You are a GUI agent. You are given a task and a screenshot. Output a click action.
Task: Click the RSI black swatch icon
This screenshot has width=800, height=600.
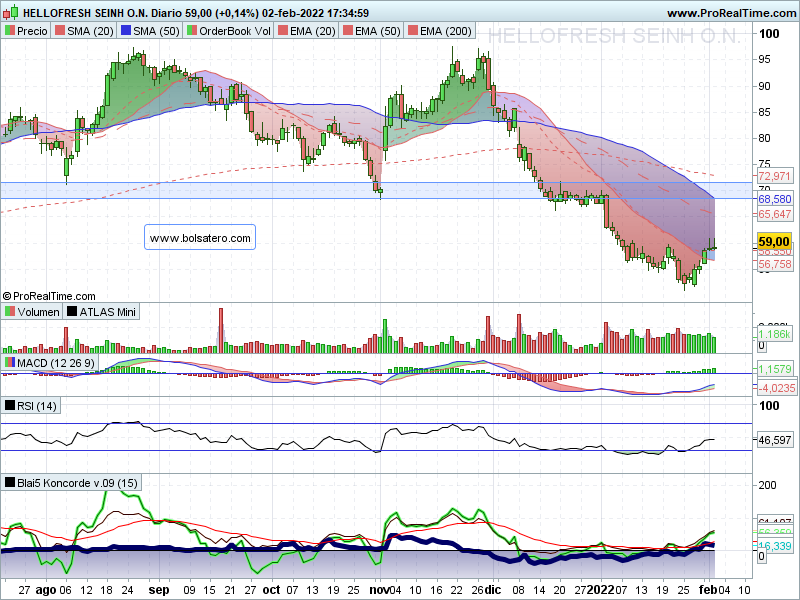point(10,405)
